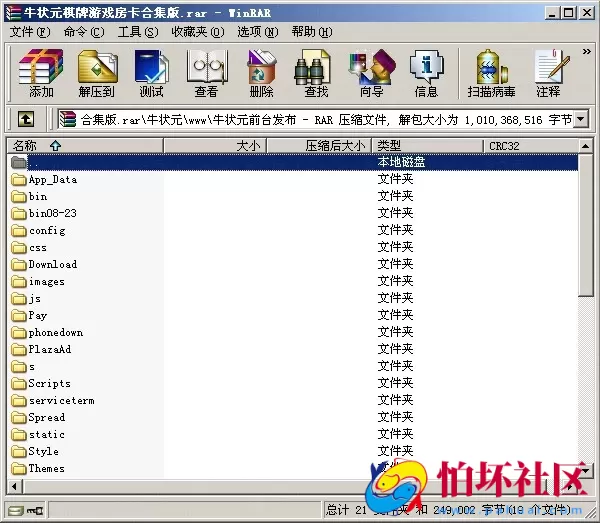600x523 pixels.
Task: Click the drive icon in the status bar
Action: (16, 510)
